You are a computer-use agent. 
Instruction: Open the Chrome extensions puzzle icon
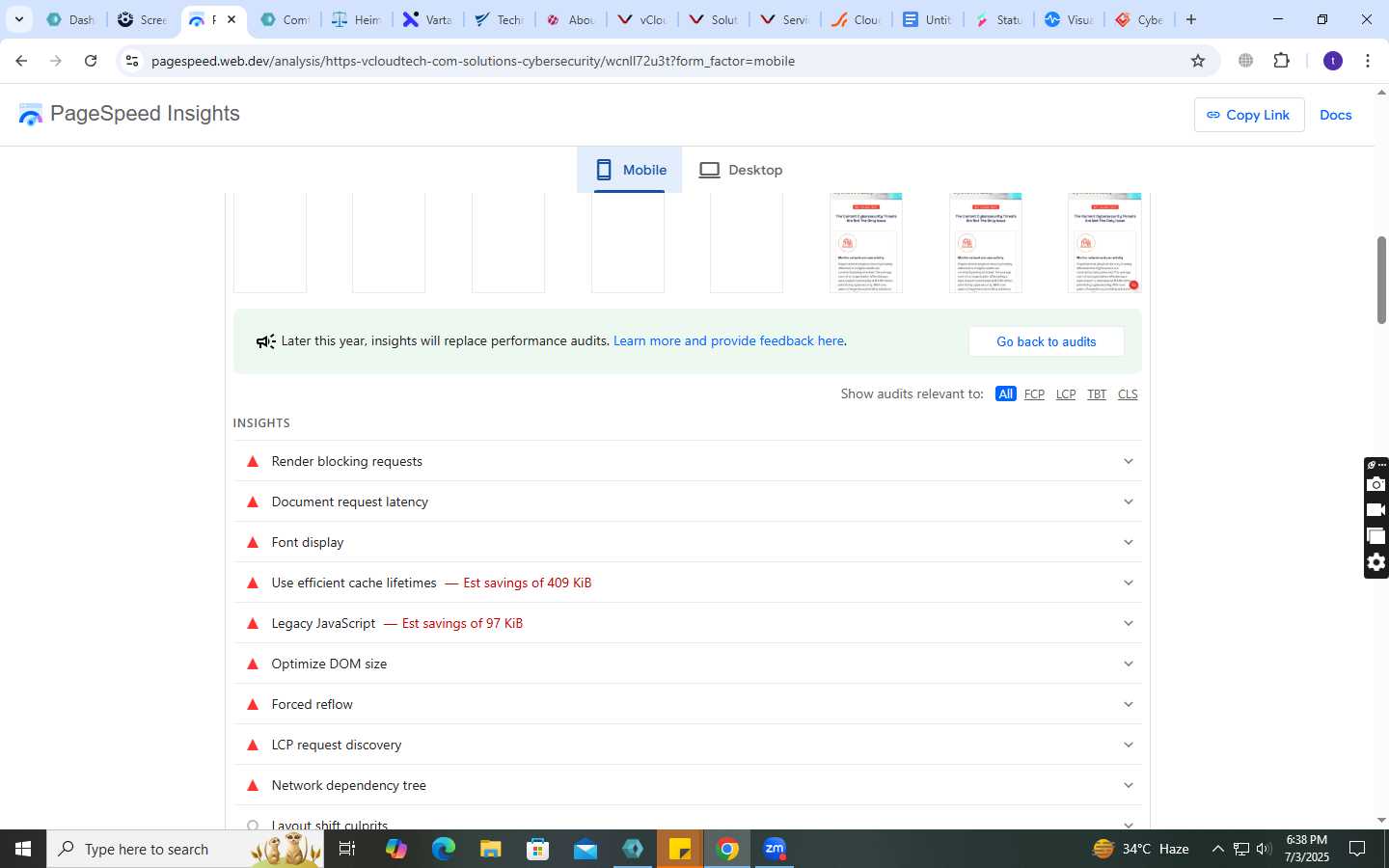[x=1282, y=61]
